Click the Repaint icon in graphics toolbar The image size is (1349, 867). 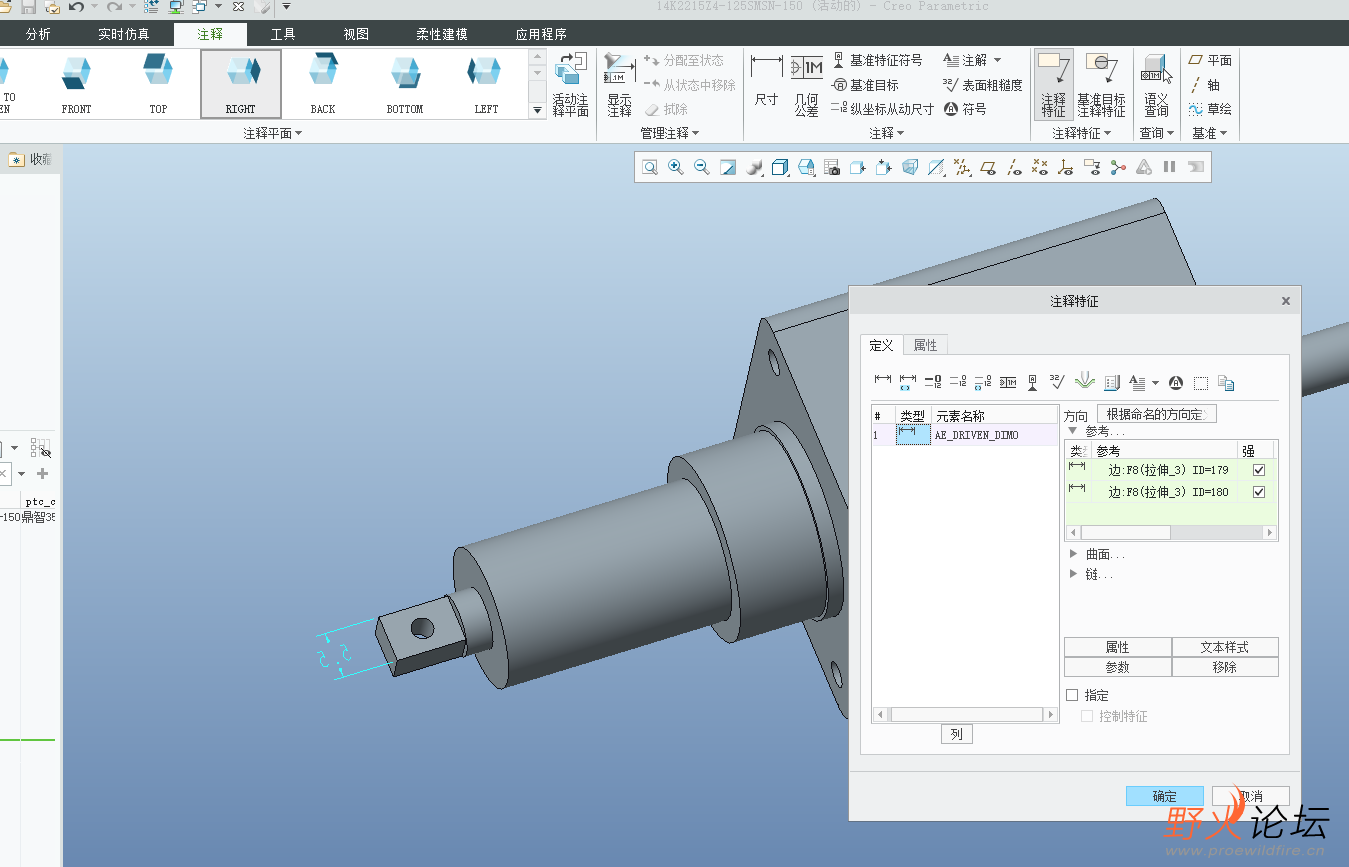728,168
